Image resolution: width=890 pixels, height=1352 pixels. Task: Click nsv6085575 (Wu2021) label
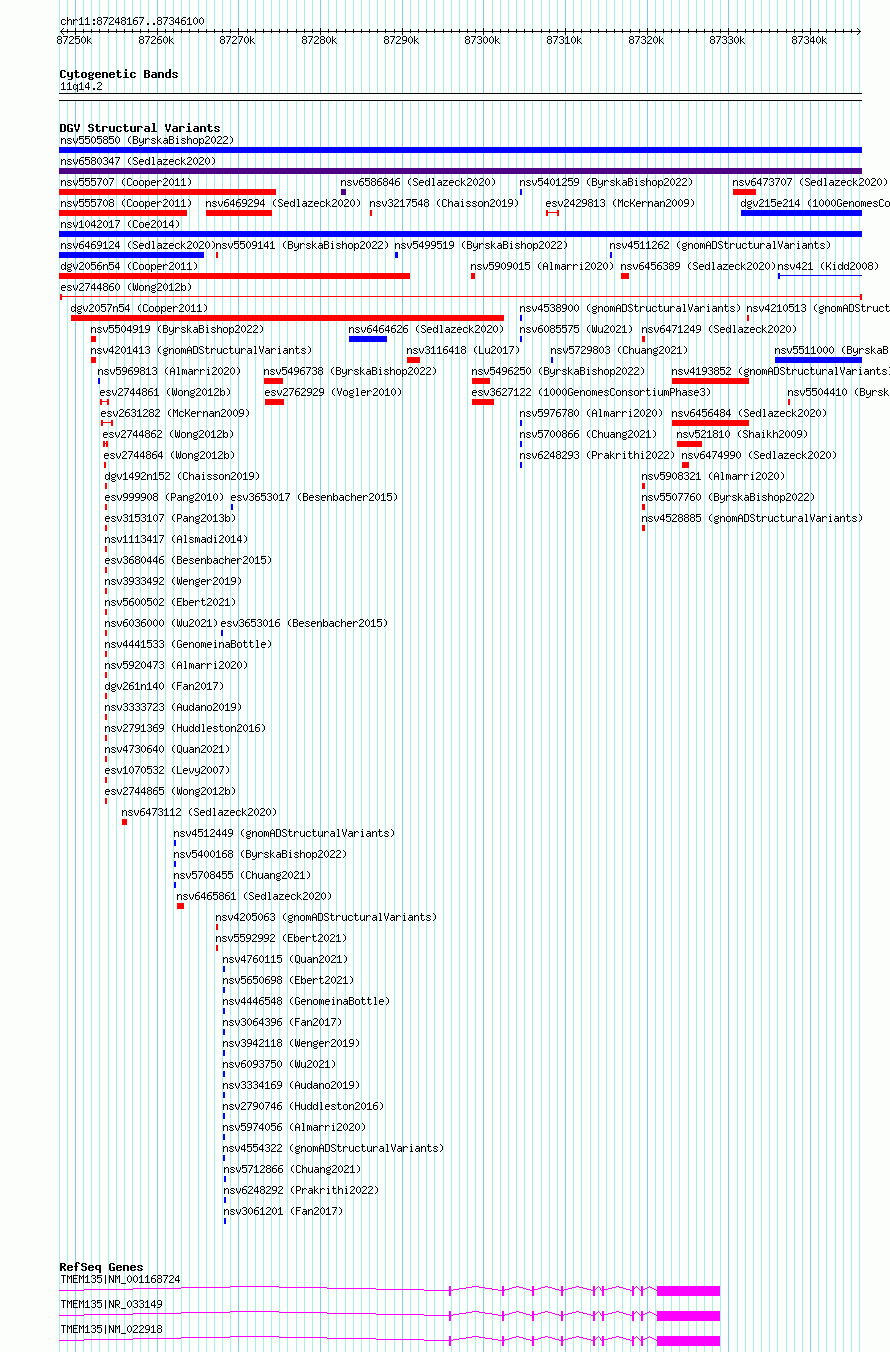pyautogui.click(x=575, y=329)
